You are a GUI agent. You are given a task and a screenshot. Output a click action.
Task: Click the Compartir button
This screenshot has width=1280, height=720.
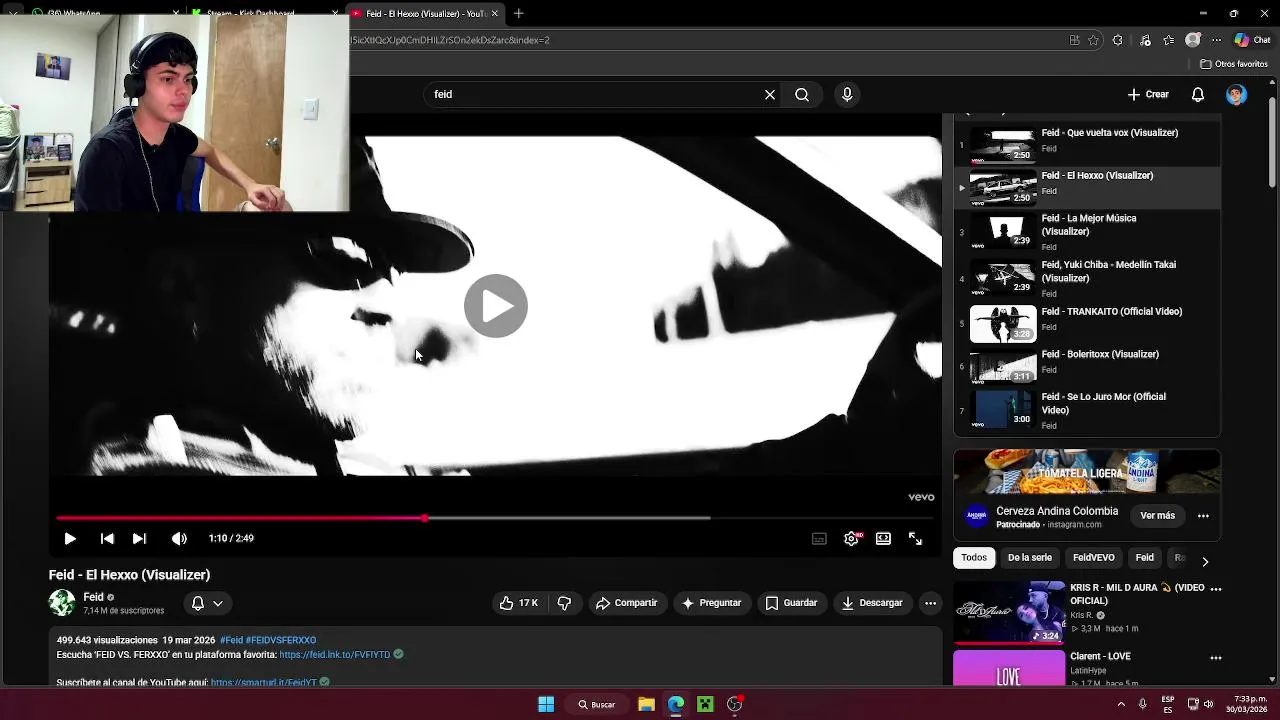click(626, 603)
